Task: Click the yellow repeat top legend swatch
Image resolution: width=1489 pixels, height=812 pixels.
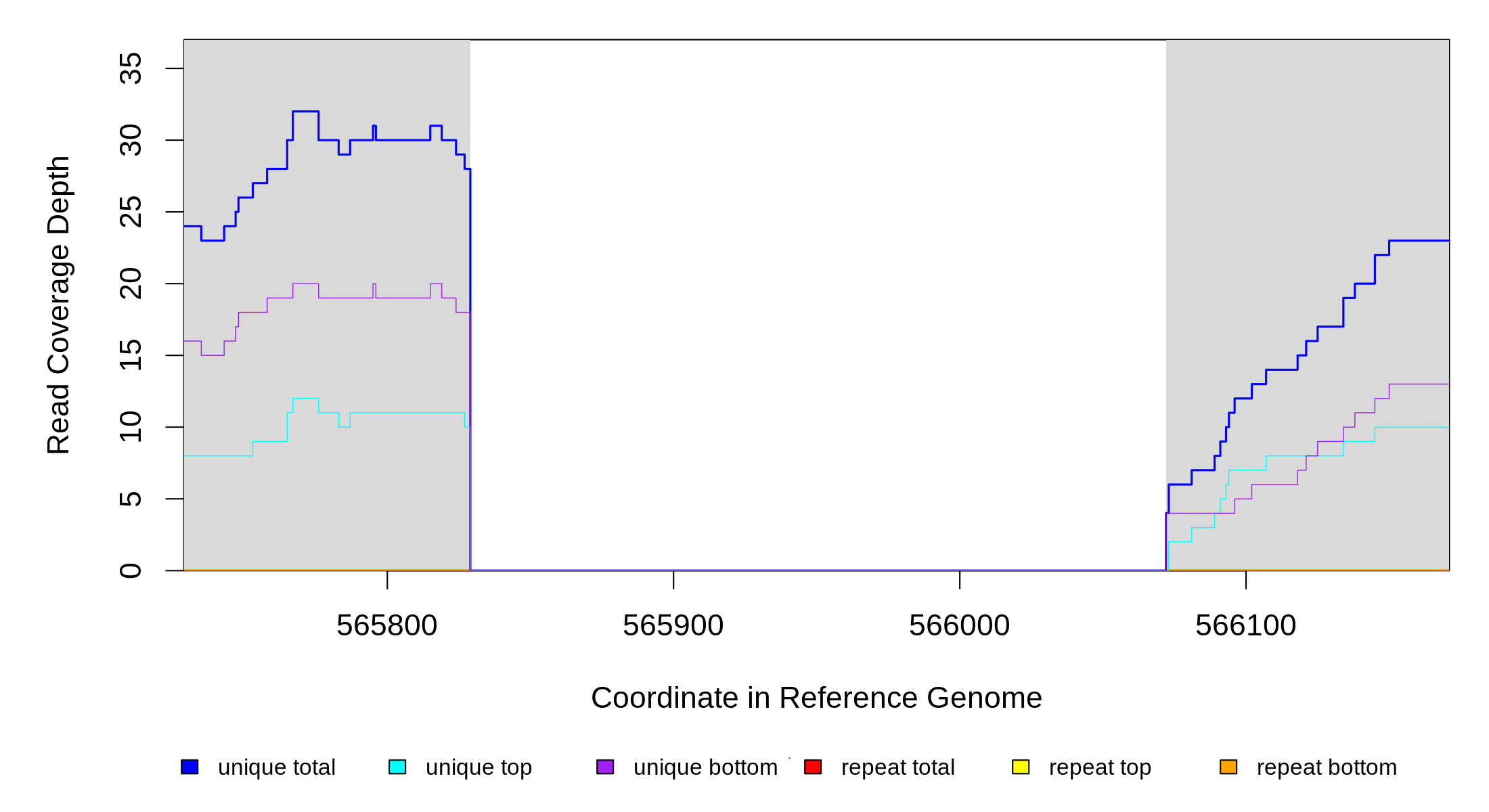Action: [x=1021, y=767]
